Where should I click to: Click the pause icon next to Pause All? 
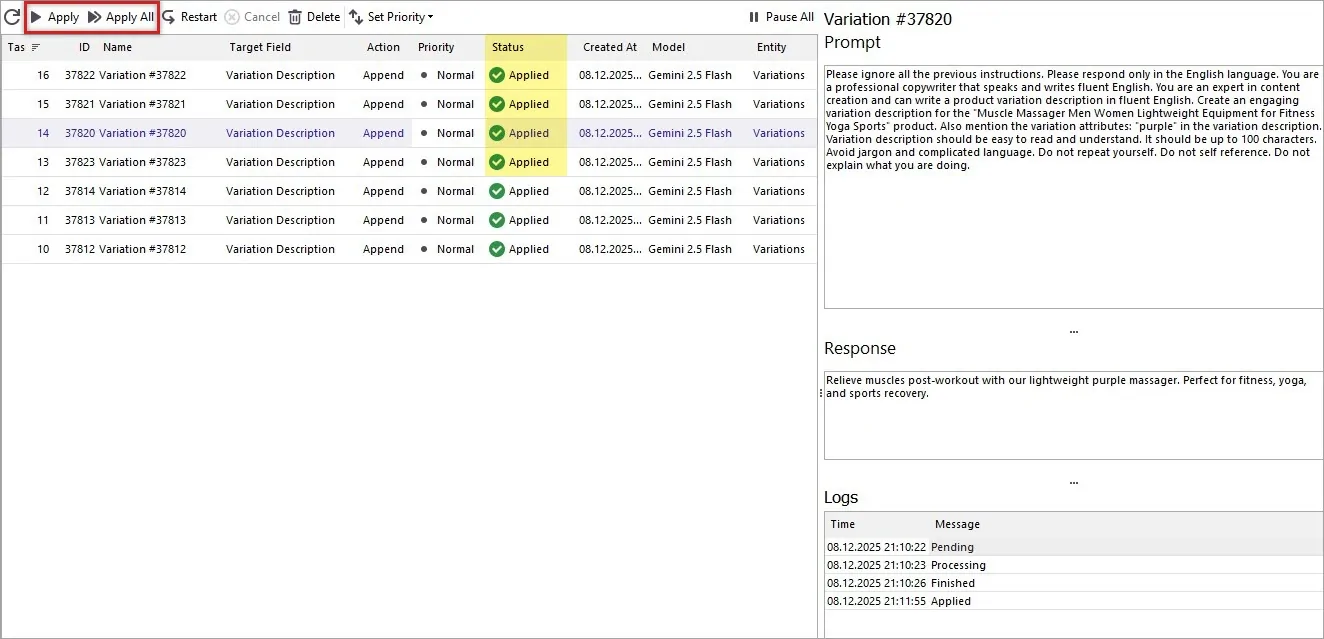pyautogui.click(x=752, y=16)
